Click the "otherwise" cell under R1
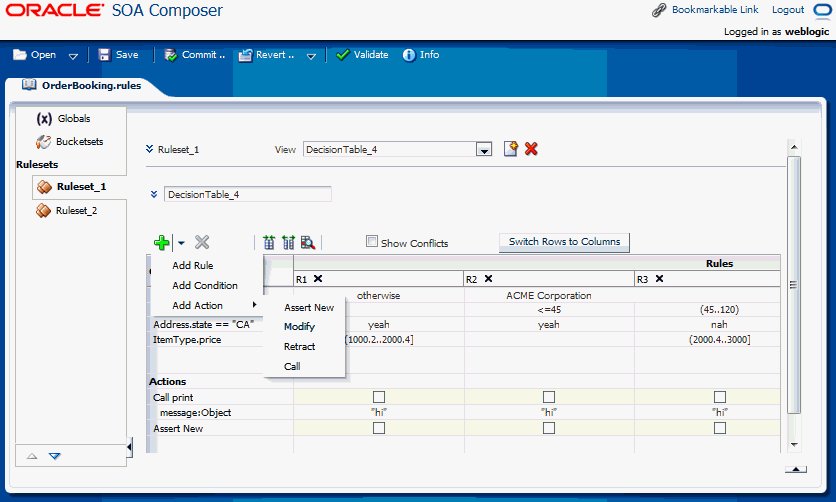This screenshot has width=836, height=502. point(379,295)
